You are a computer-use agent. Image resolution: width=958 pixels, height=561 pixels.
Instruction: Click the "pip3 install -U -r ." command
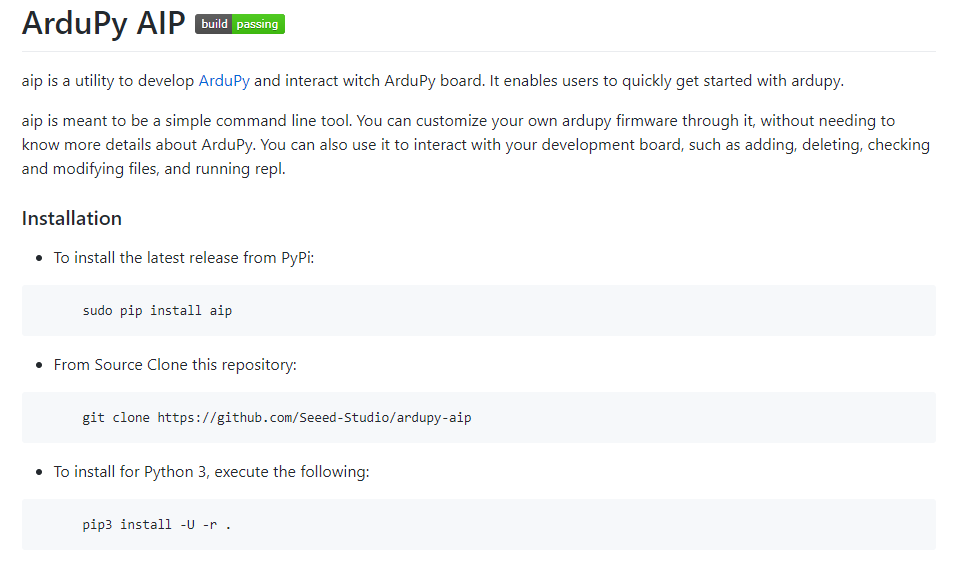[157, 524]
